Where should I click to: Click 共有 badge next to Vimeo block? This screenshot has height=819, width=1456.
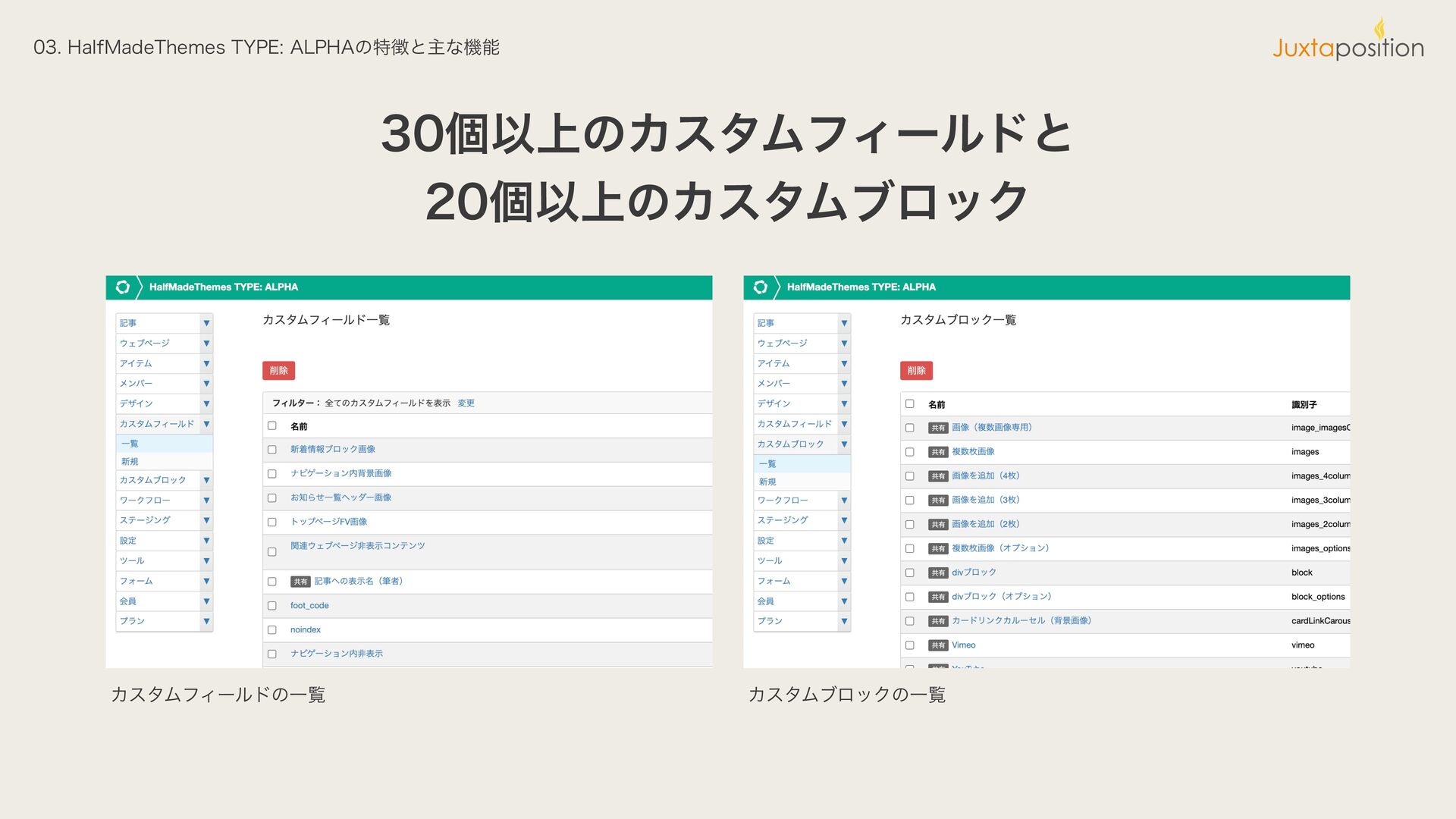point(938,645)
